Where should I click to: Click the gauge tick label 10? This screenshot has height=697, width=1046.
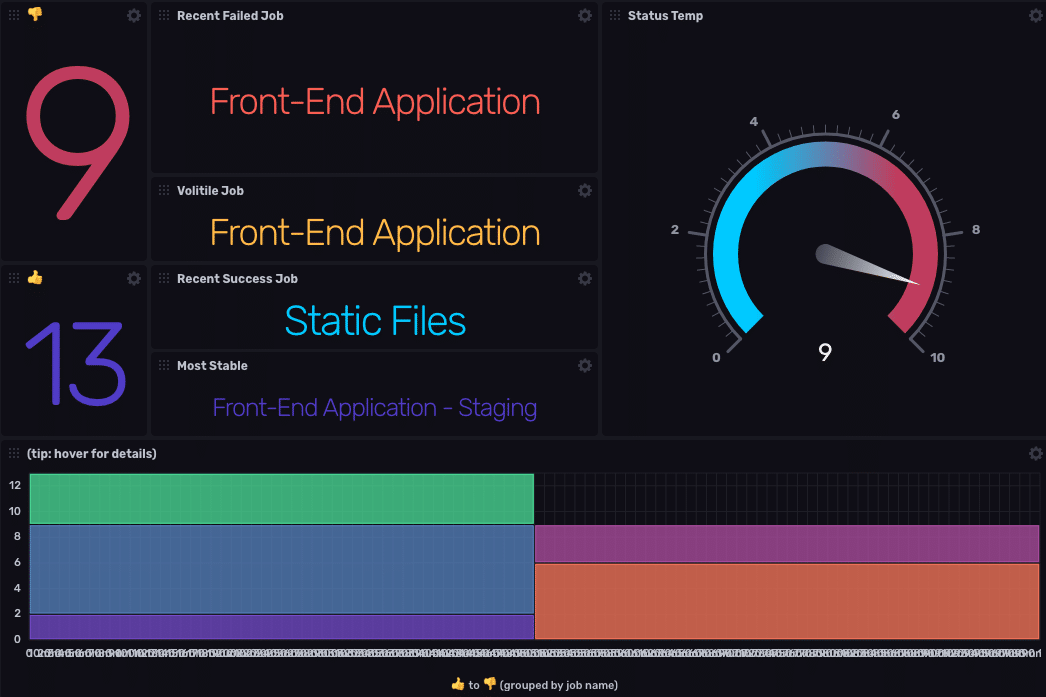937,358
